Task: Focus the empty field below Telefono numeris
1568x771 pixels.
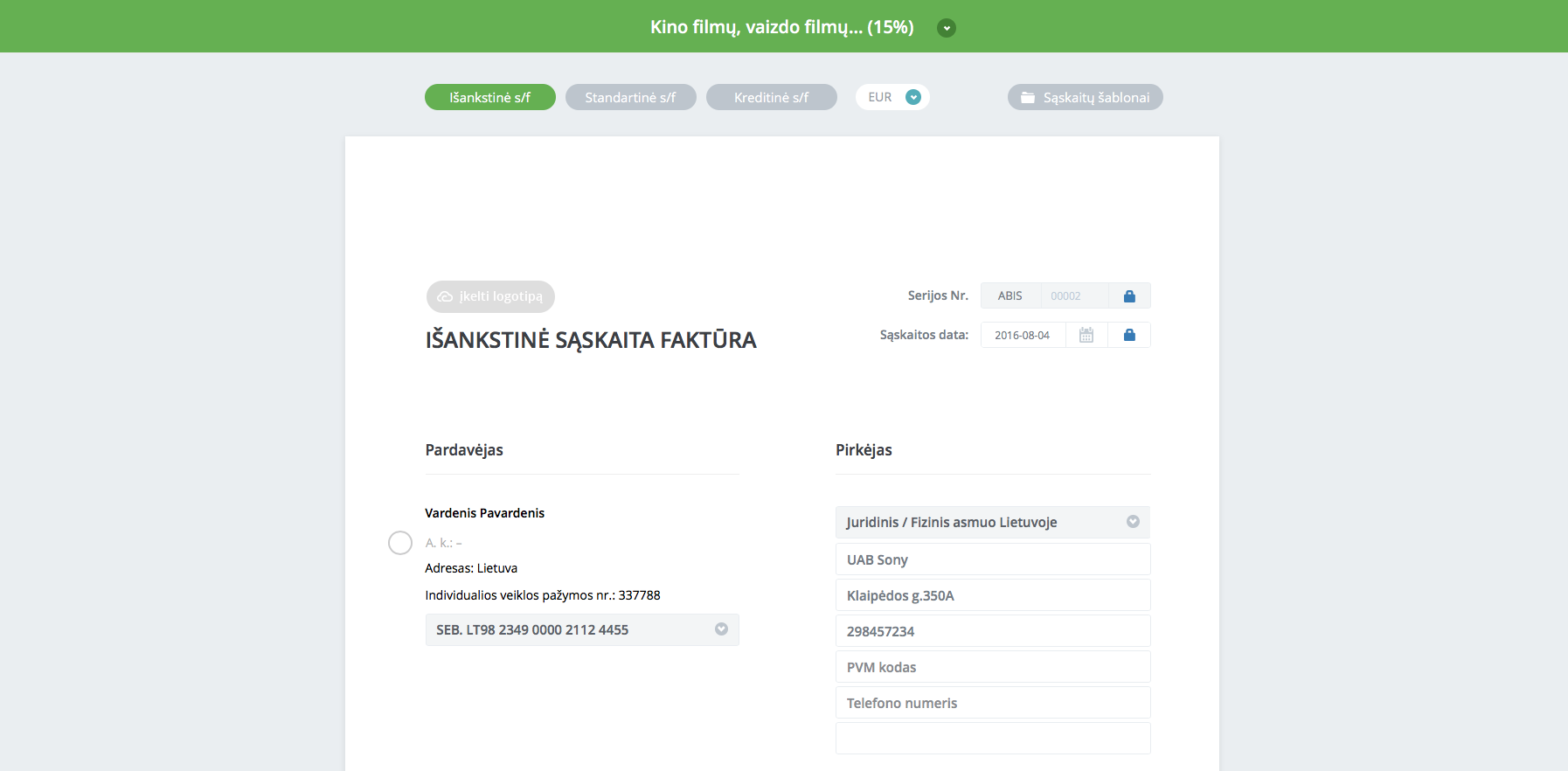Action: 993,739
